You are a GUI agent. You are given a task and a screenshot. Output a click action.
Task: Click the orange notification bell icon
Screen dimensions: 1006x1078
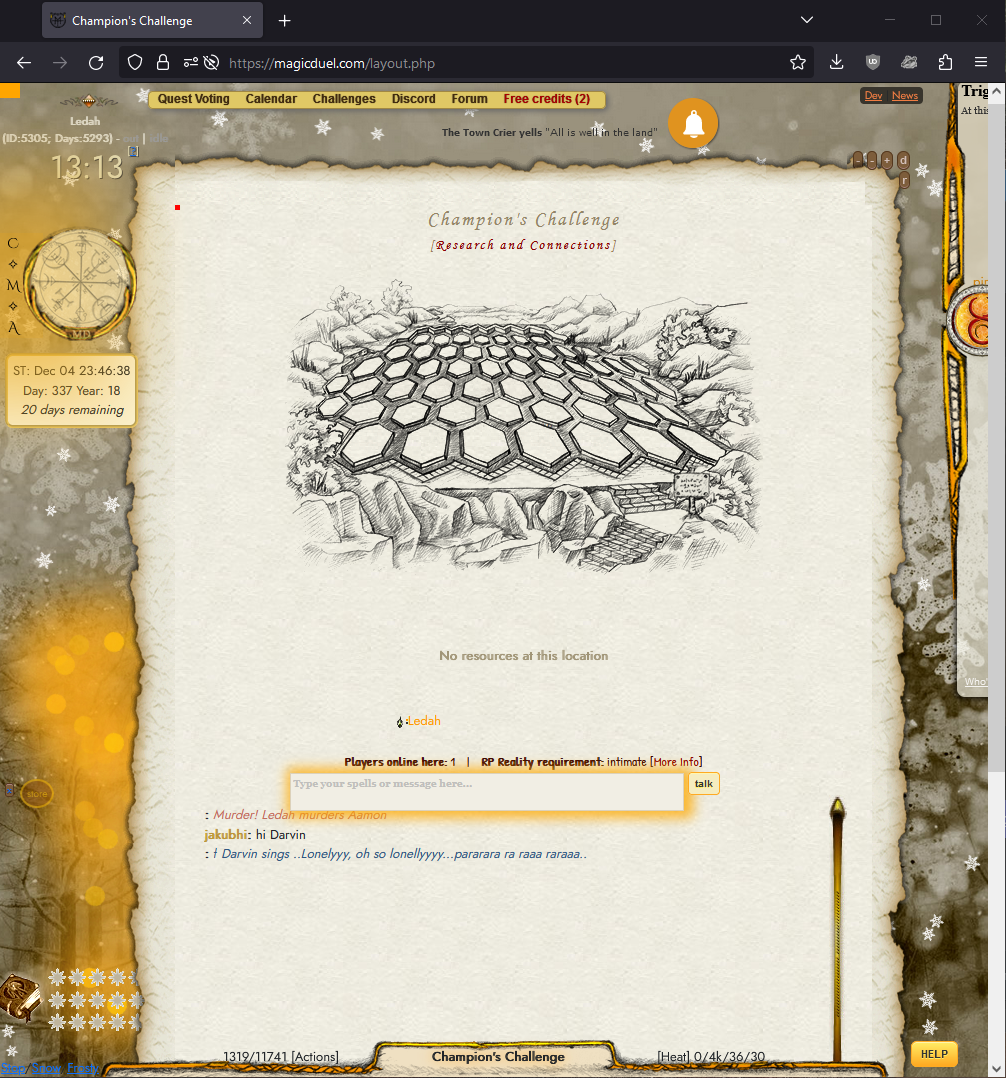pos(693,124)
